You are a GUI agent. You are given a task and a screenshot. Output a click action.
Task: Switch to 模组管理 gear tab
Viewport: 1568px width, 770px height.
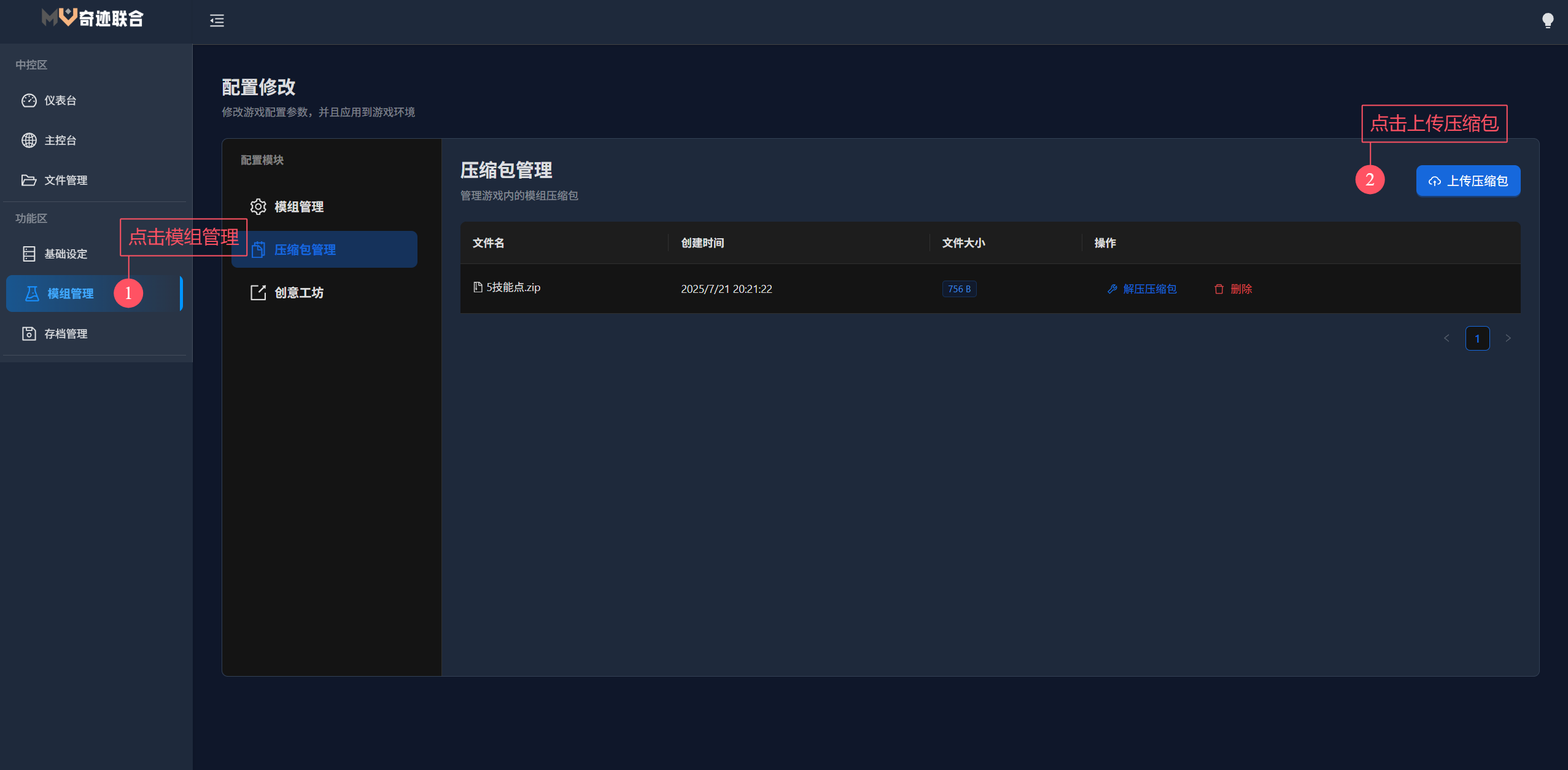298,207
